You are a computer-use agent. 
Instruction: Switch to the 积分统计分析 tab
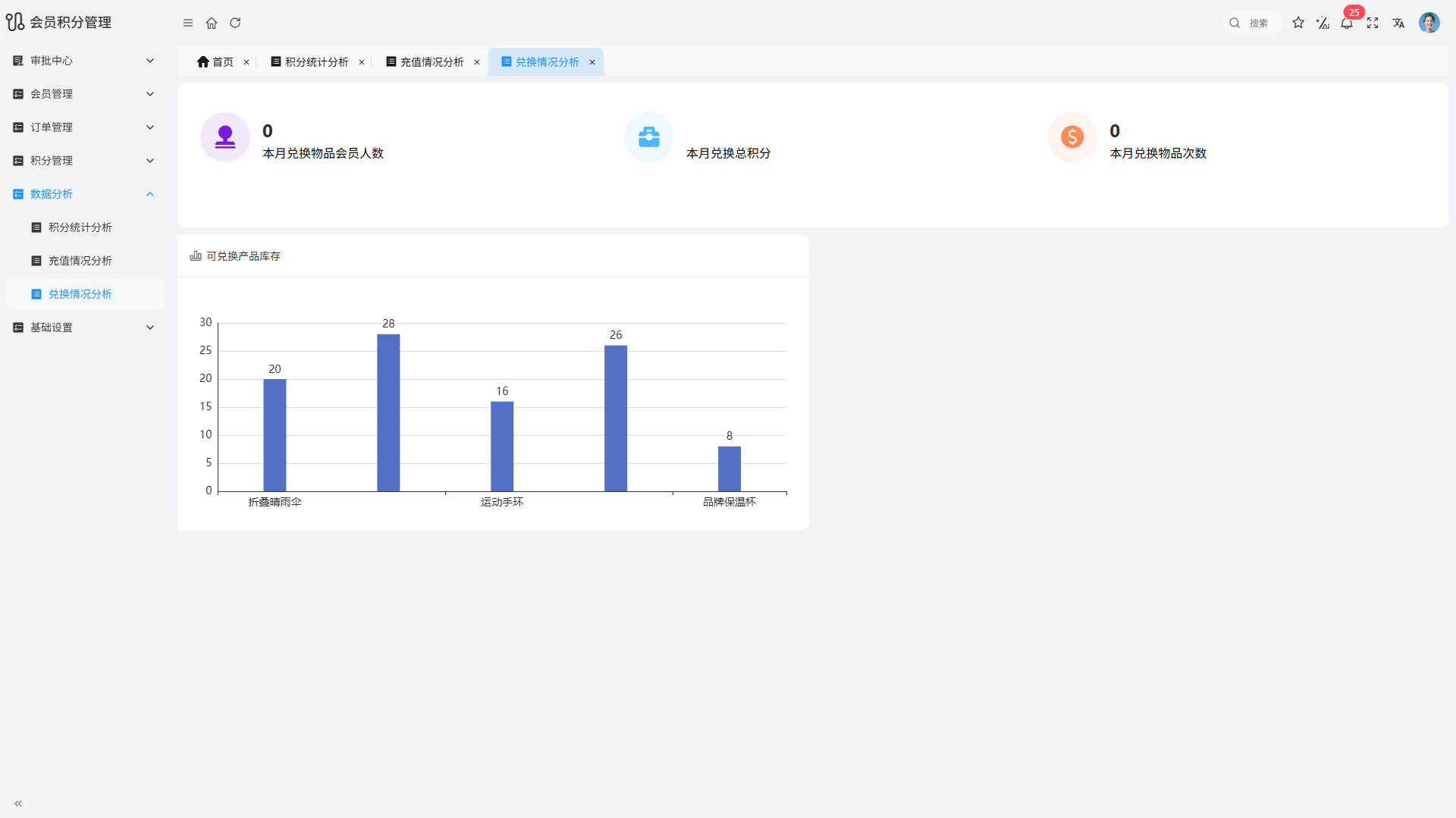pos(316,62)
